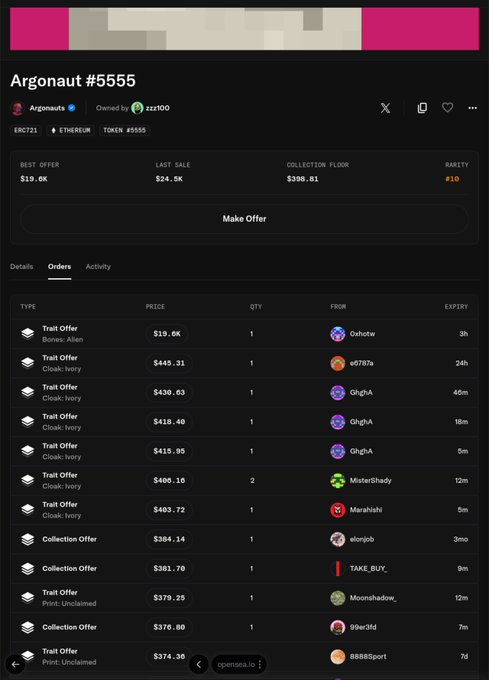Click the $430.63 price pill
Image resolution: width=489 pixels, height=680 pixels.
(169, 392)
